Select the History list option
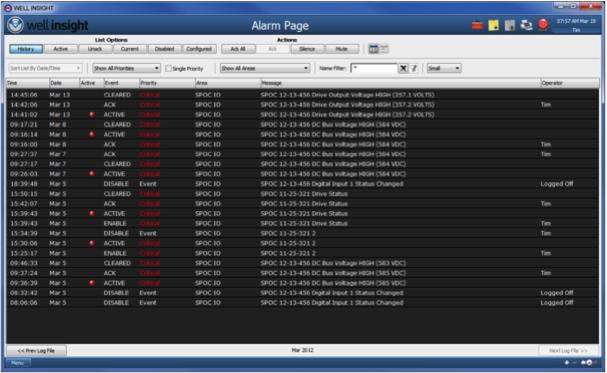This screenshot has width=607, height=373. (x=26, y=49)
